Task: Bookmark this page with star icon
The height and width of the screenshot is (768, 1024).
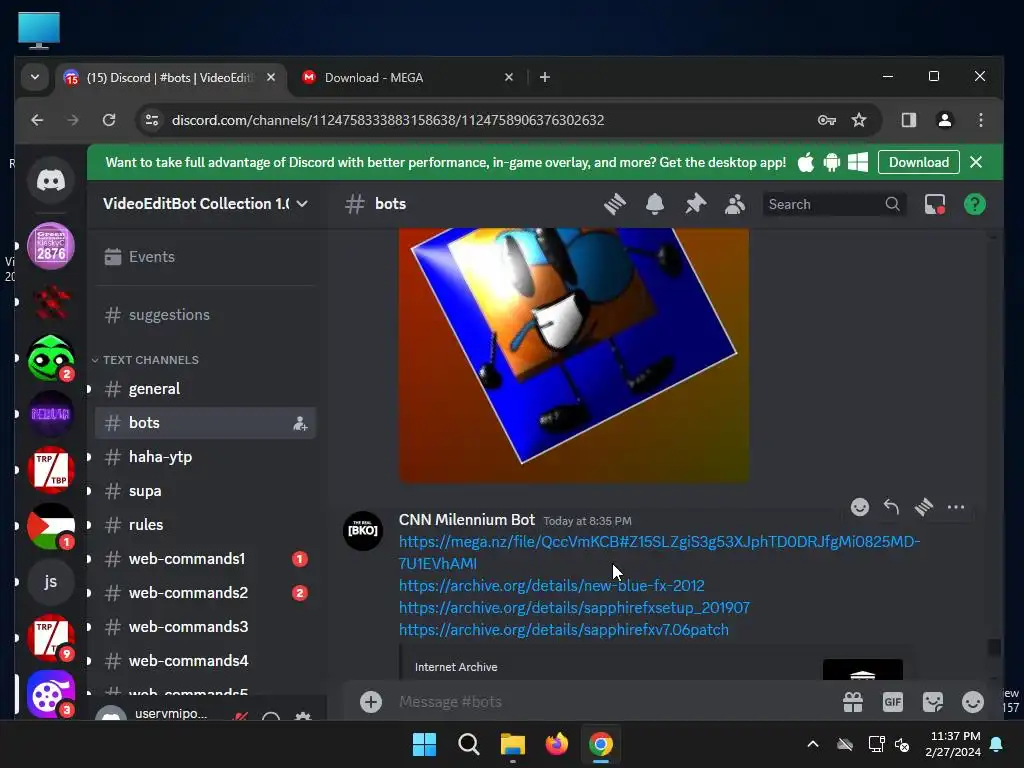Action: (x=859, y=120)
